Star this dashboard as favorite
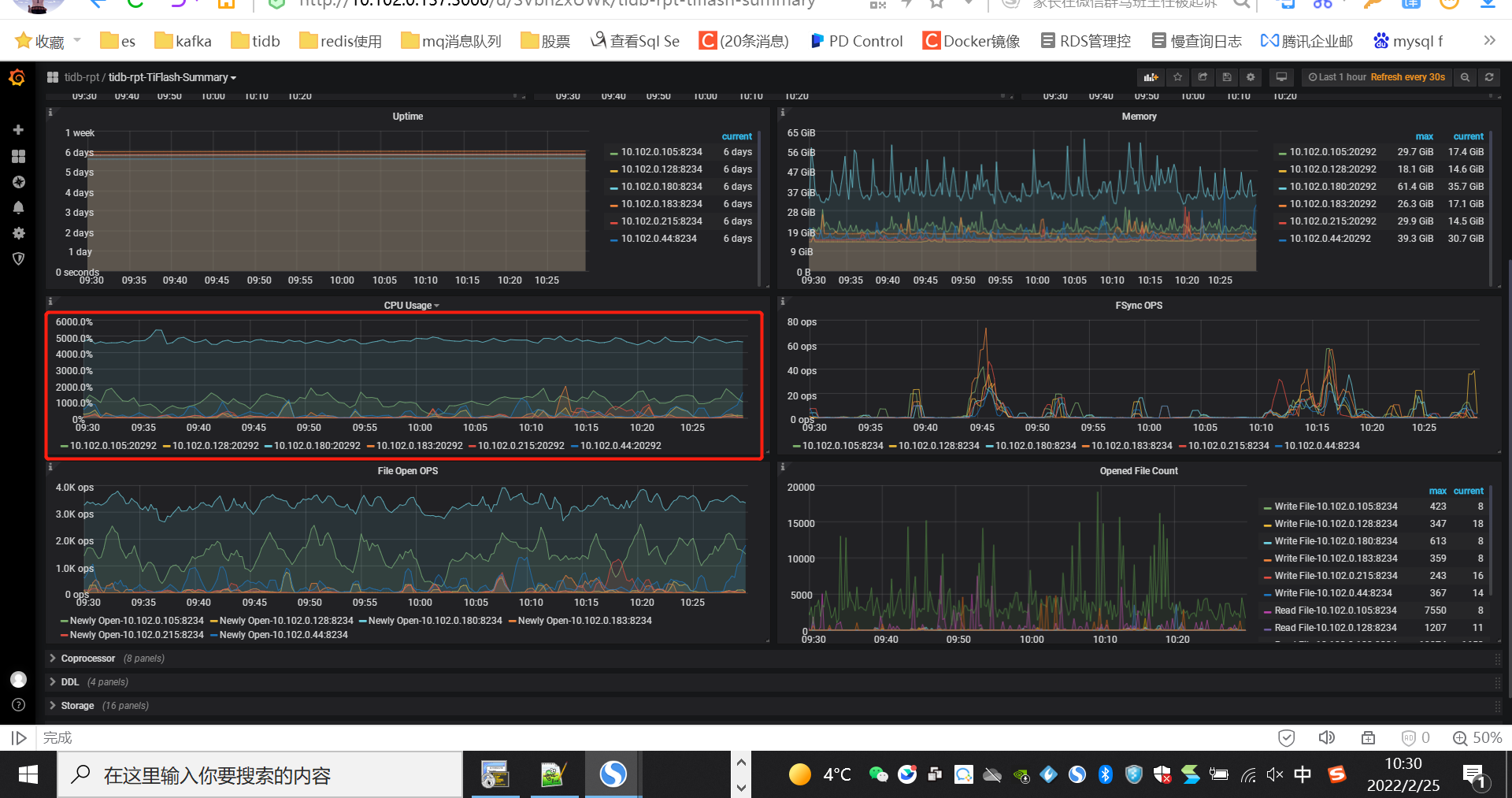 pos(1178,77)
